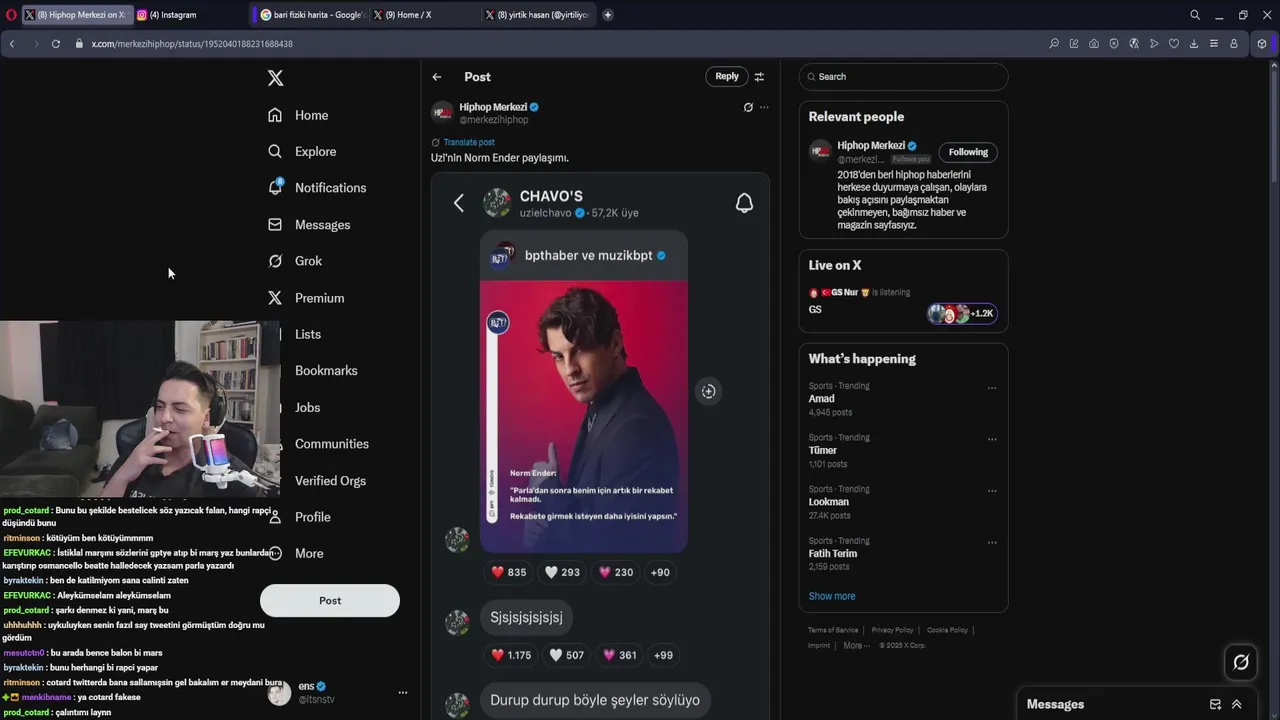Click the Following button for Hiphop Merkezi
The image size is (1280, 720).
coord(968,152)
